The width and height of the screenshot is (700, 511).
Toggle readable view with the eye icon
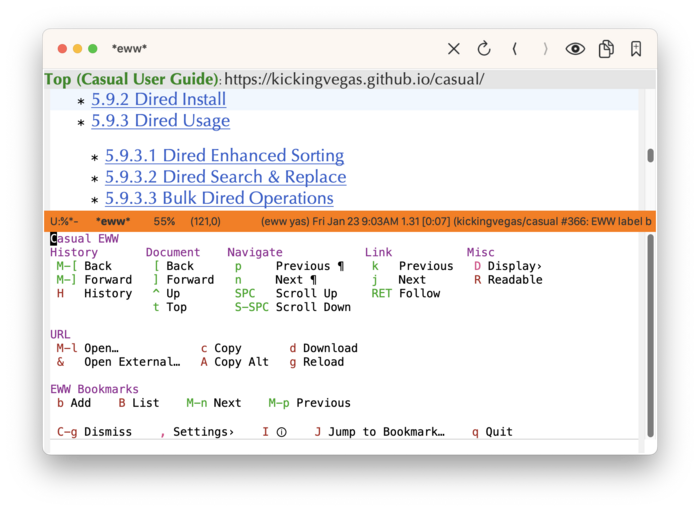(x=575, y=49)
